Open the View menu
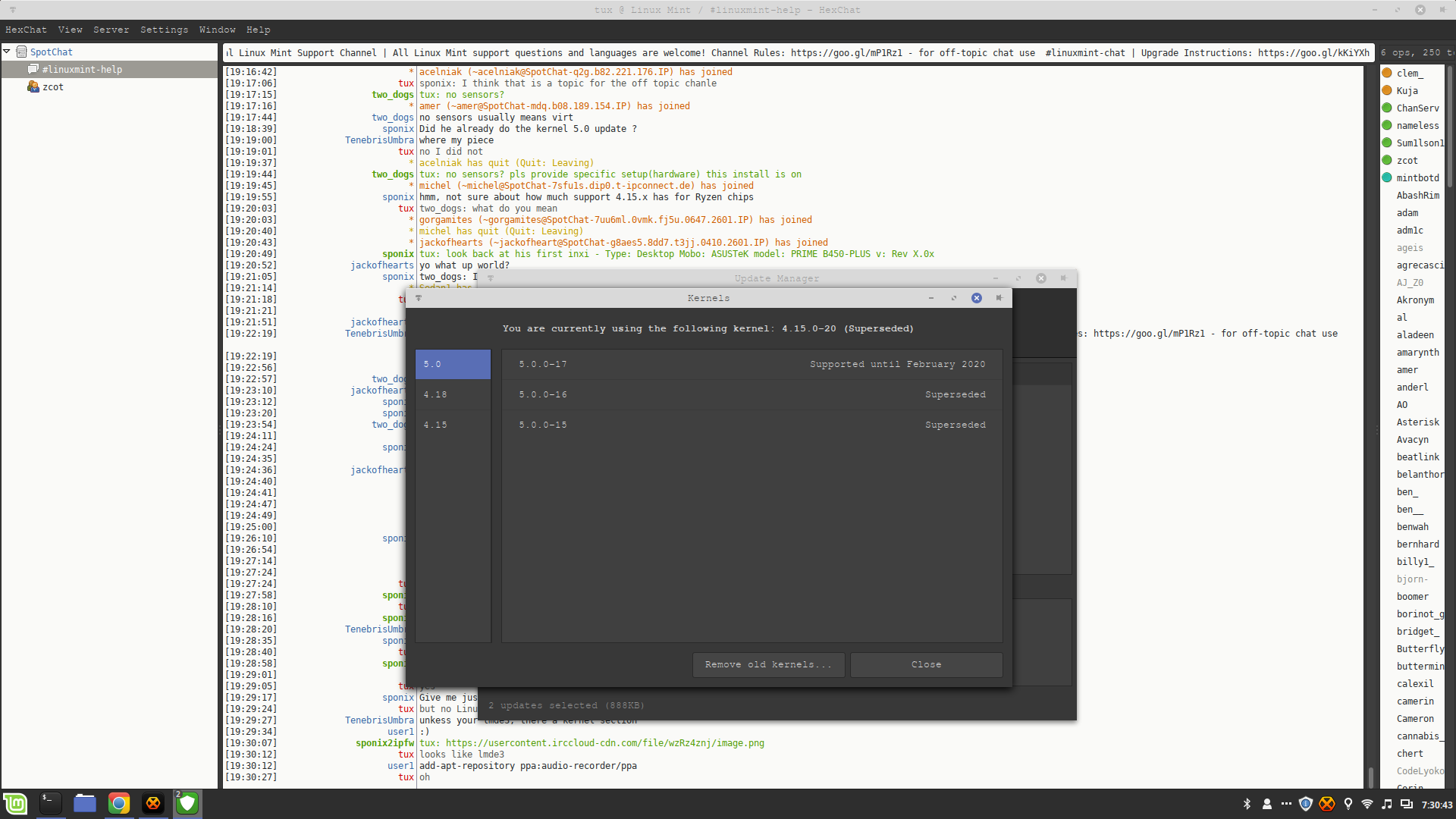The height and width of the screenshot is (819, 1456). (x=70, y=30)
